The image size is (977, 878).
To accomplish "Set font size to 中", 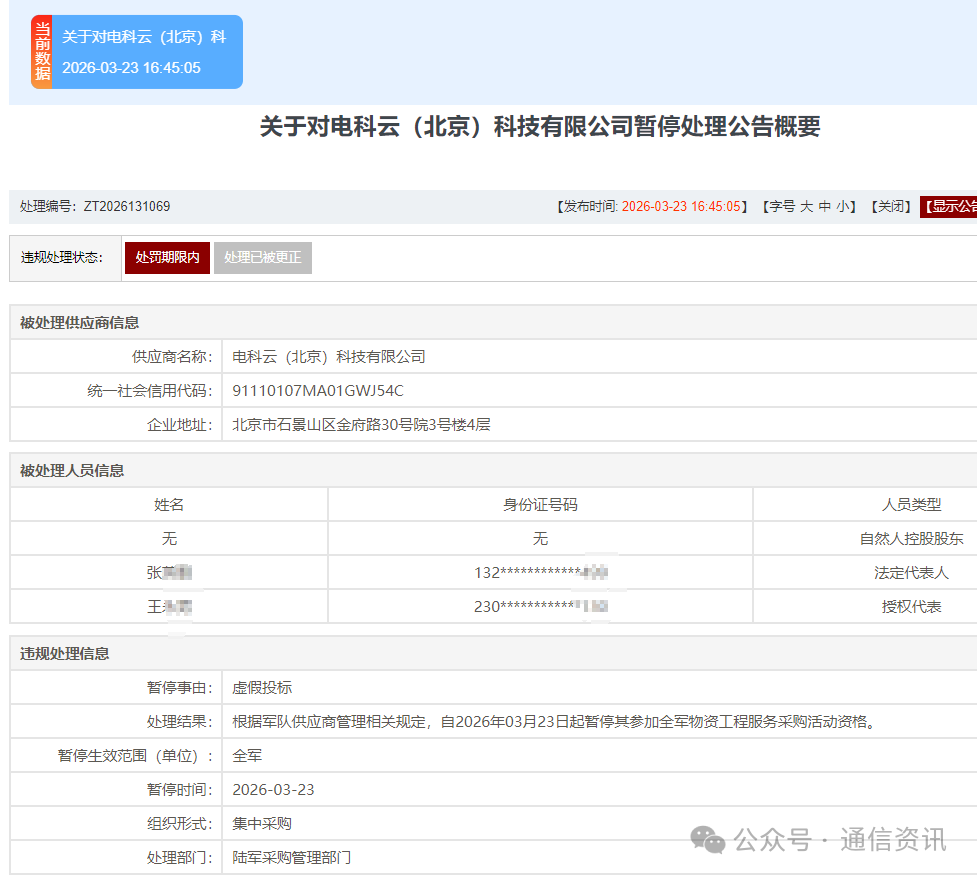I will (825, 207).
